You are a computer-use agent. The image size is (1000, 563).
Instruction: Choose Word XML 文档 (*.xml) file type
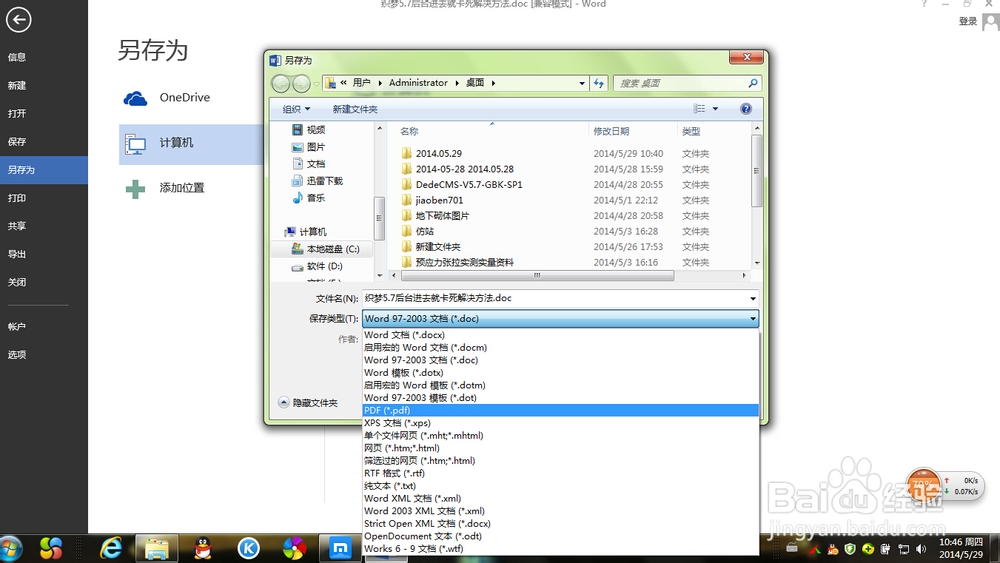(x=561, y=499)
